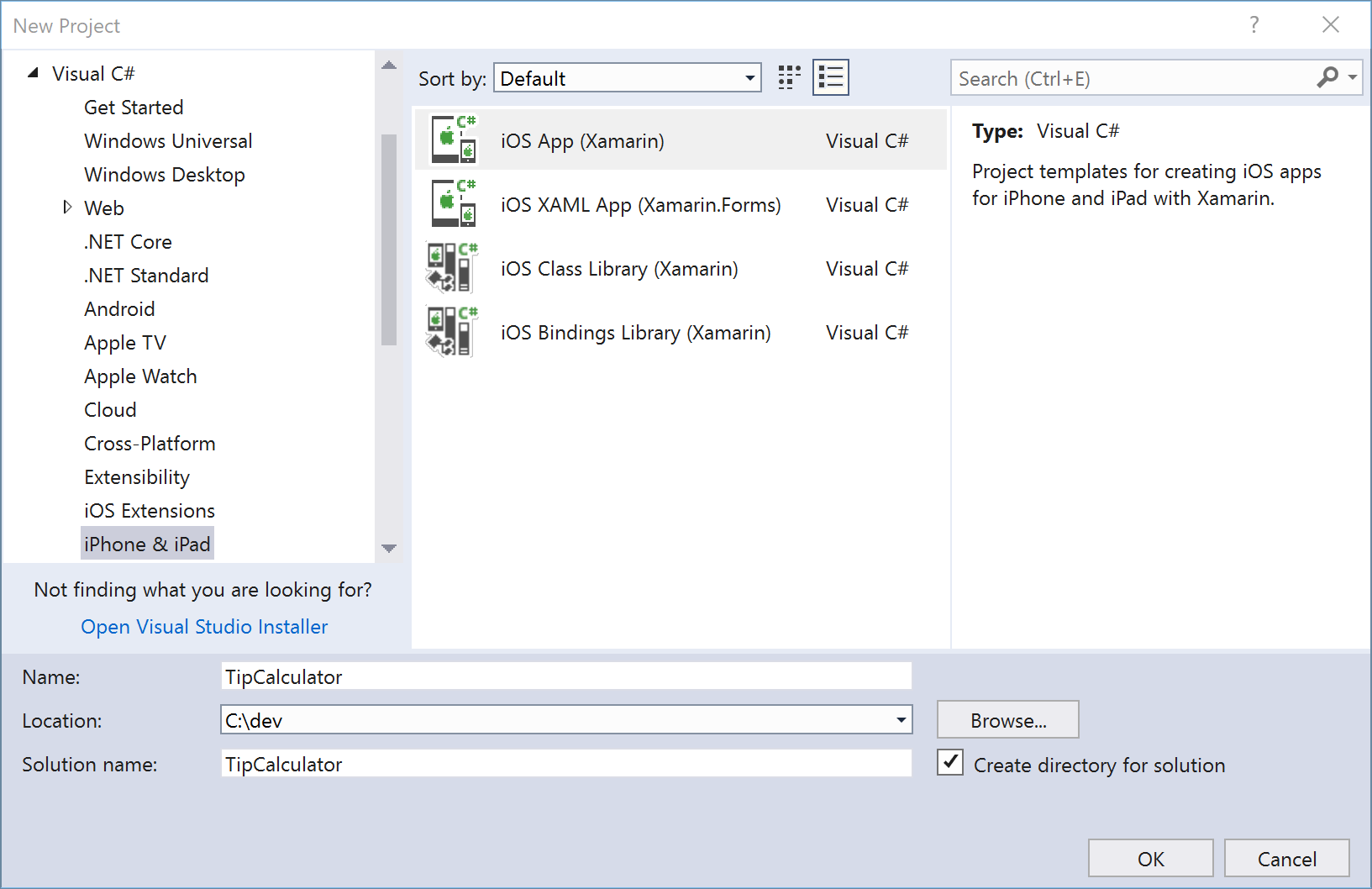Select iOS Extensions category
The height and width of the screenshot is (889, 1372).
tap(150, 511)
